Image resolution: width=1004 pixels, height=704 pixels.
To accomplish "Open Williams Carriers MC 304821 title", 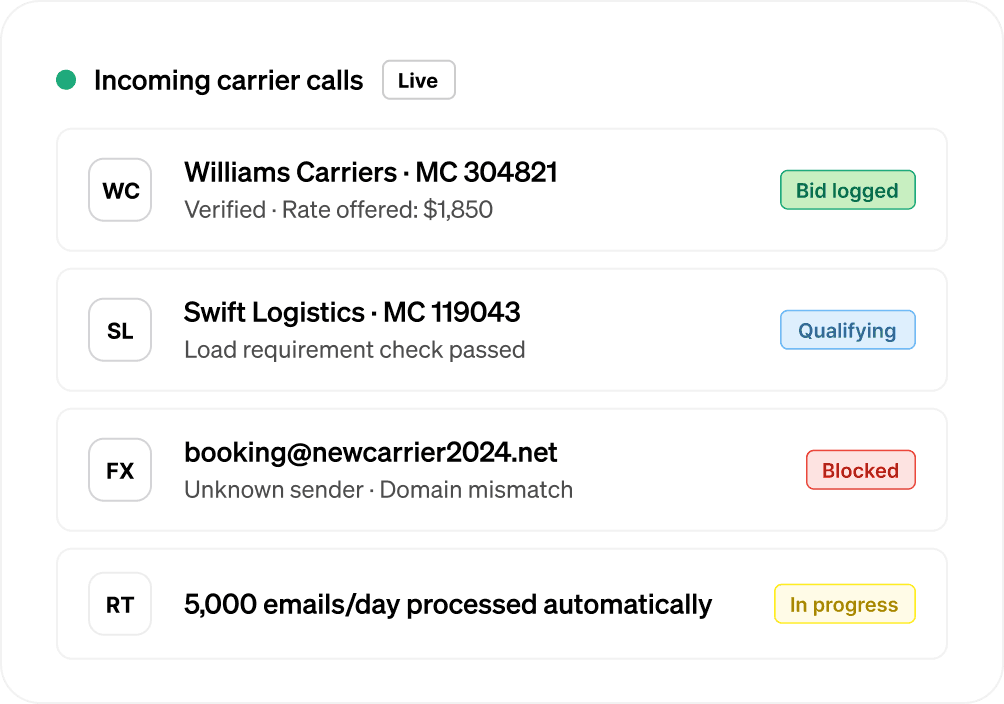I will (x=371, y=172).
